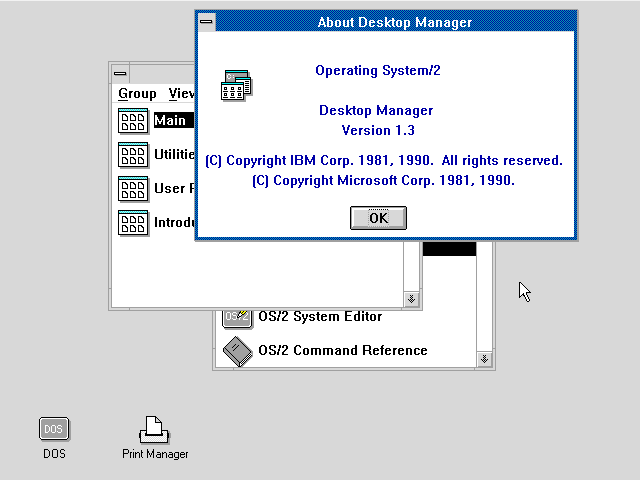Click OS/2 System Editor icon
The width and height of the screenshot is (640, 480).
coord(237,319)
